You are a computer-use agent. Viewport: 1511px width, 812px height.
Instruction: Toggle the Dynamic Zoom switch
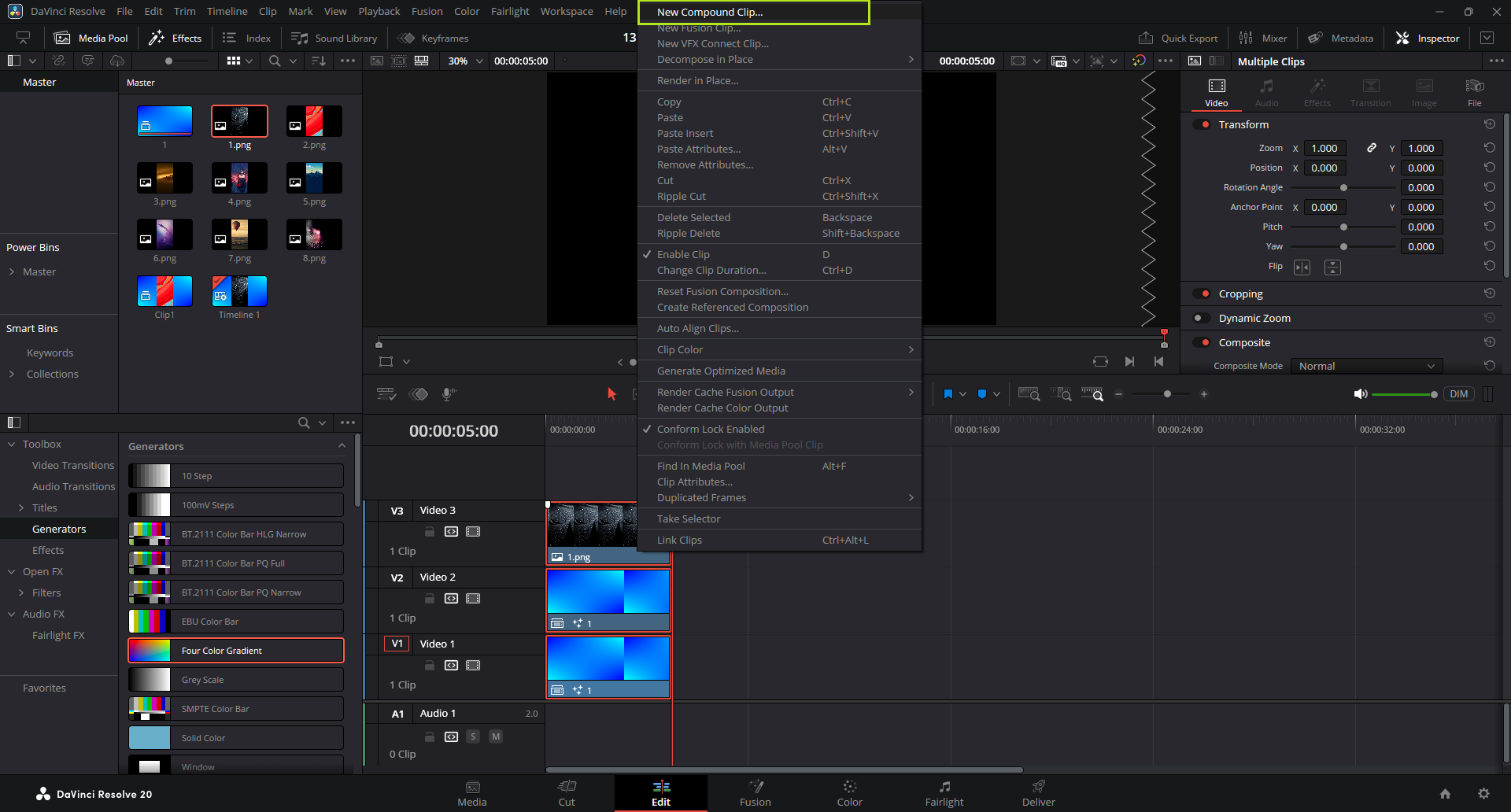[x=1201, y=318]
